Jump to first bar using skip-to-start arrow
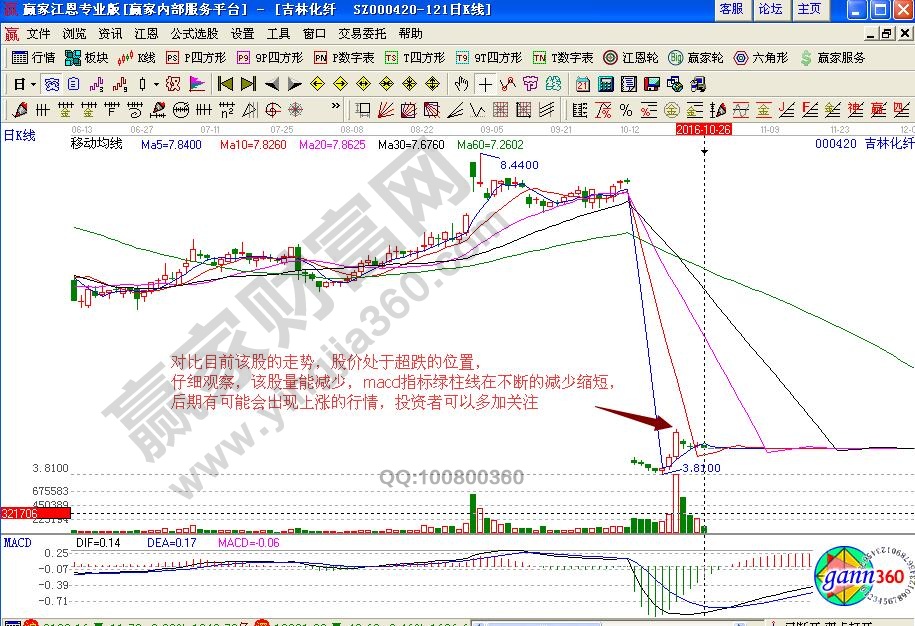 pyautogui.click(x=225, y=84)
